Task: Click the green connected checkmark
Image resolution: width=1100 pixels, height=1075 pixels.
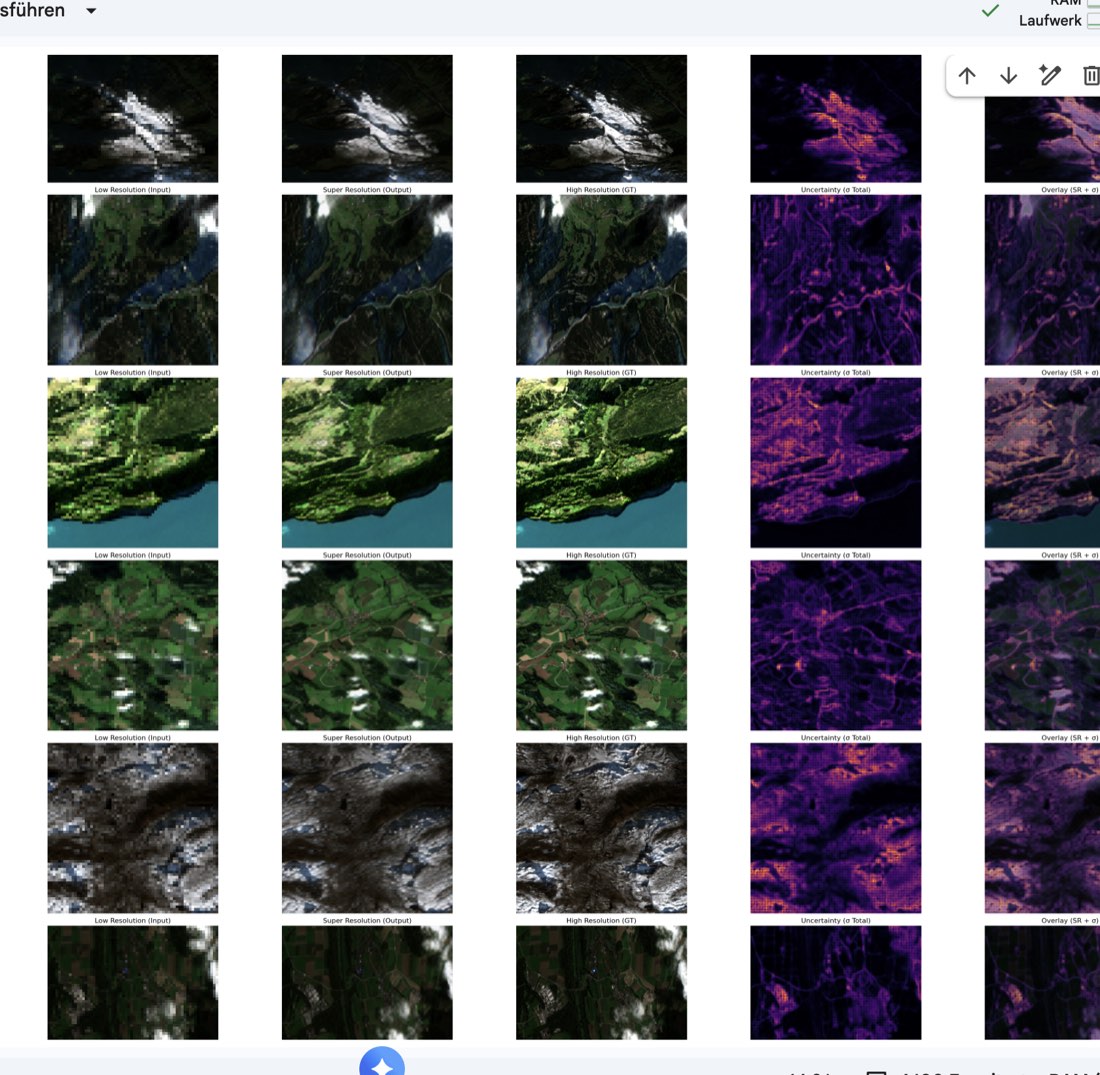Action: (x=990, y=11)
